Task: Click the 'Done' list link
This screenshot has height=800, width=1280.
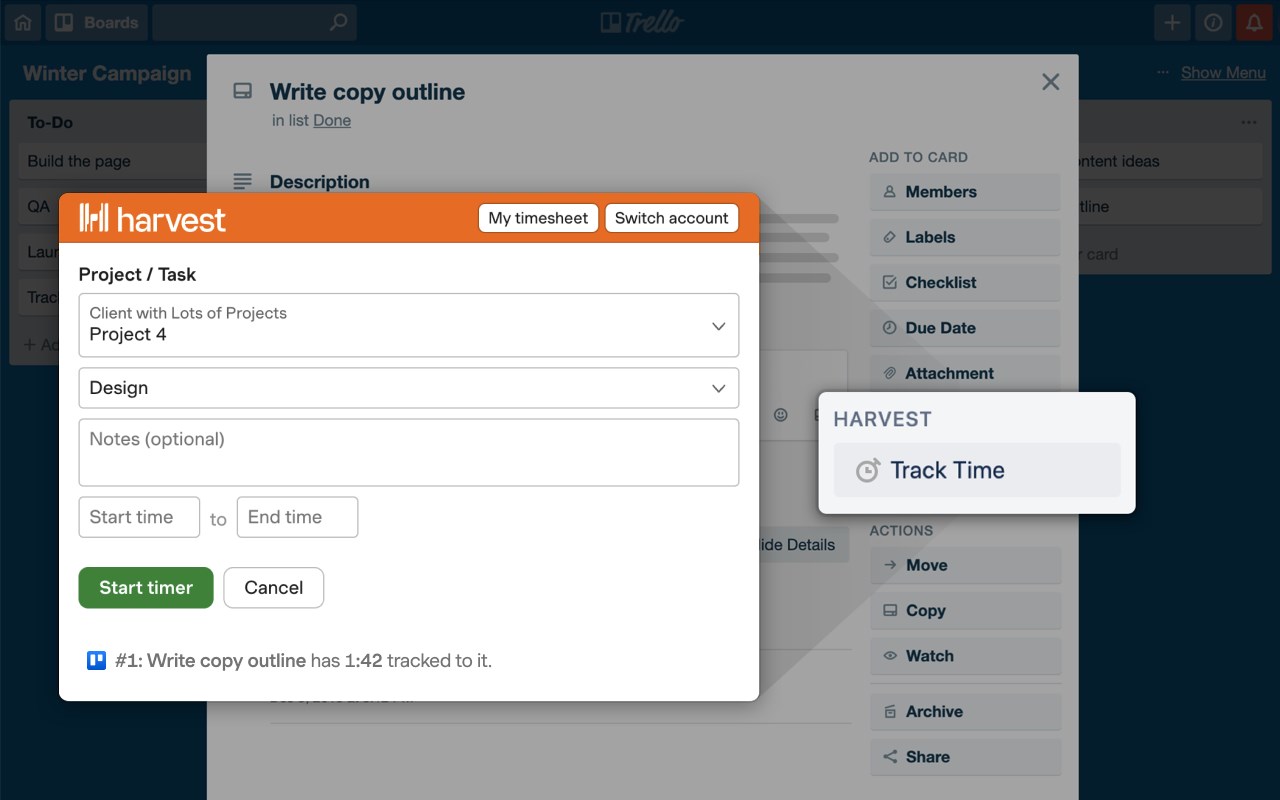Action: (x=332, y=120)
